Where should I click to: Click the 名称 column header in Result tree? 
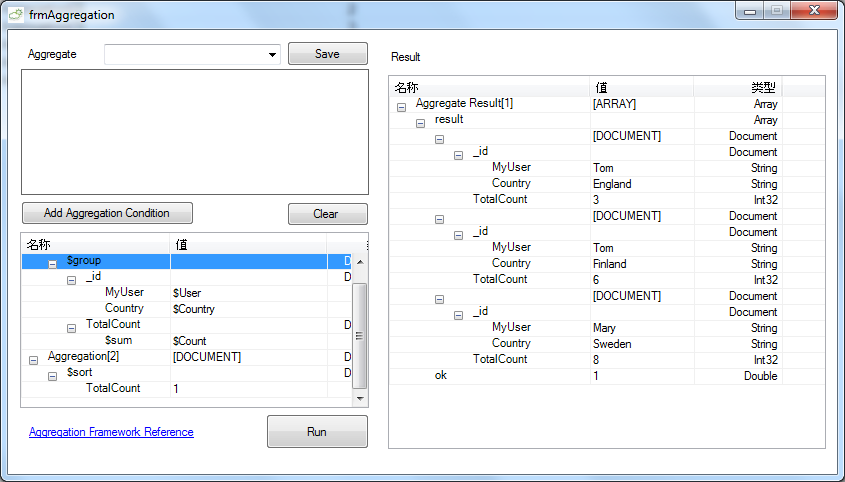point(490,87)
